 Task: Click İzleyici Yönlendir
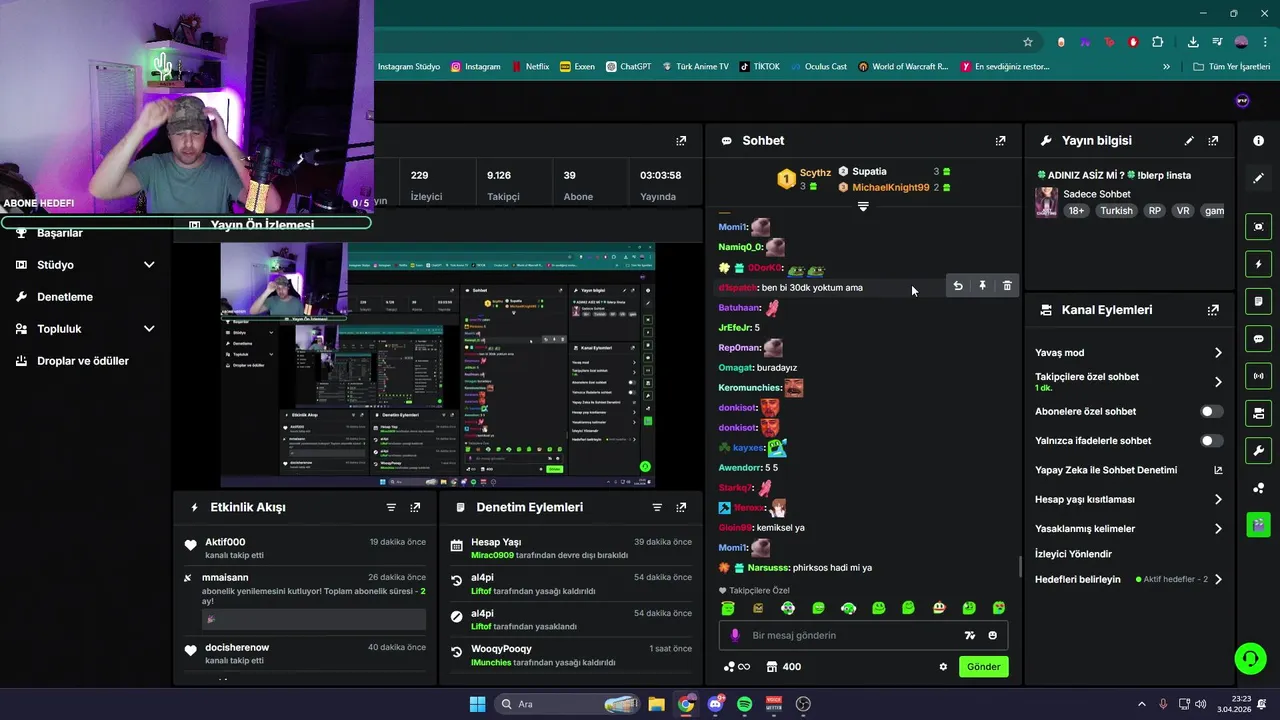1073,554
